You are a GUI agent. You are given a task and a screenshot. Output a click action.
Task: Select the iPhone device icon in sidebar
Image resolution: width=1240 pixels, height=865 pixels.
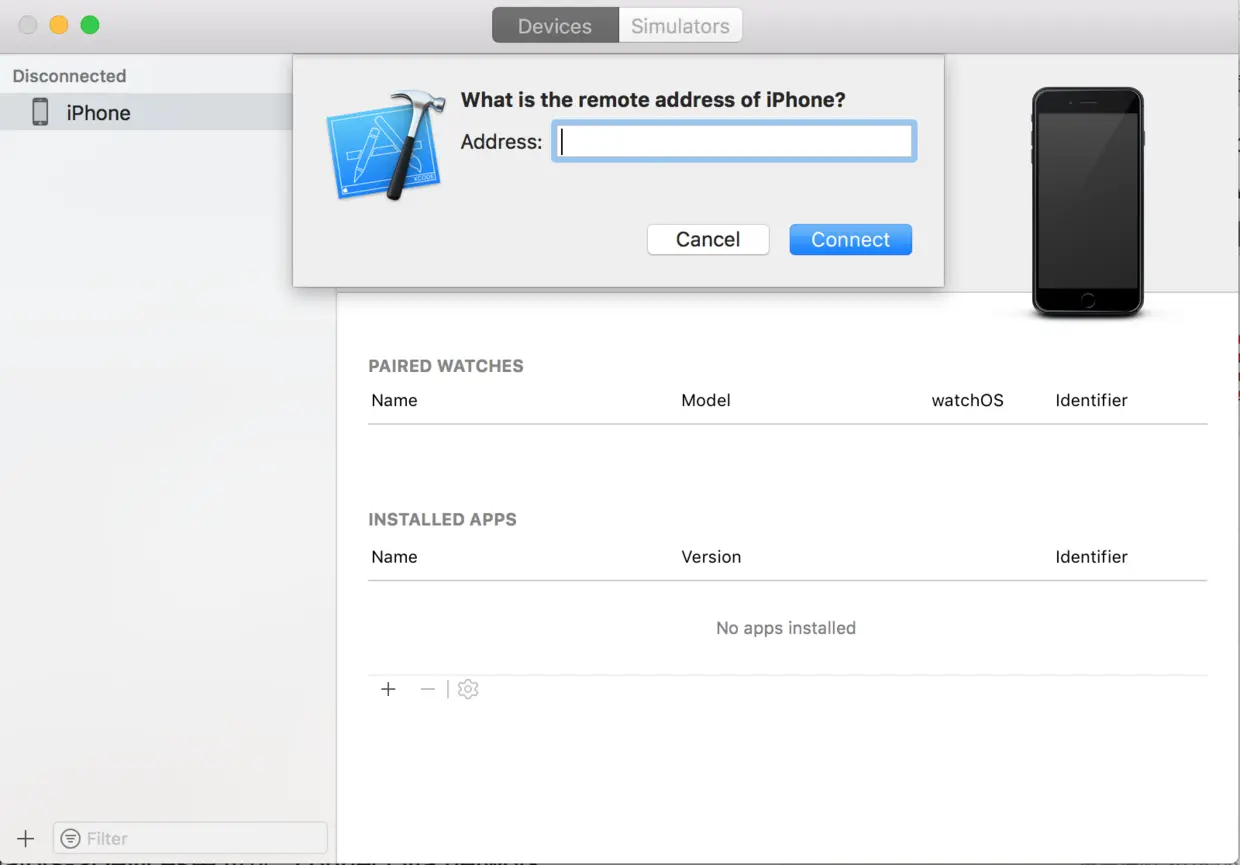[x=40, y=112]
